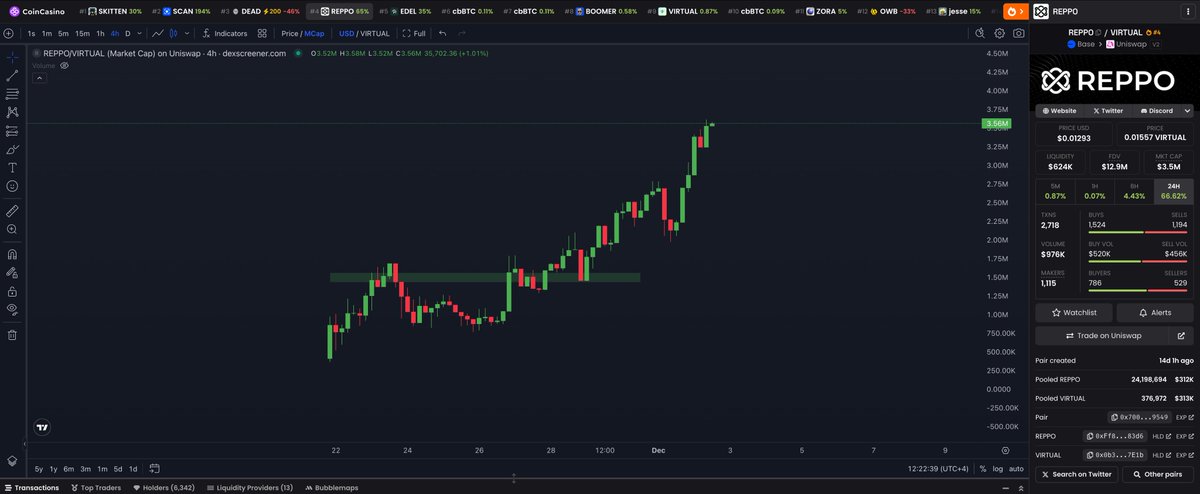Toggle USD / VIRTUAL quote currency

(x=364, y=33)
